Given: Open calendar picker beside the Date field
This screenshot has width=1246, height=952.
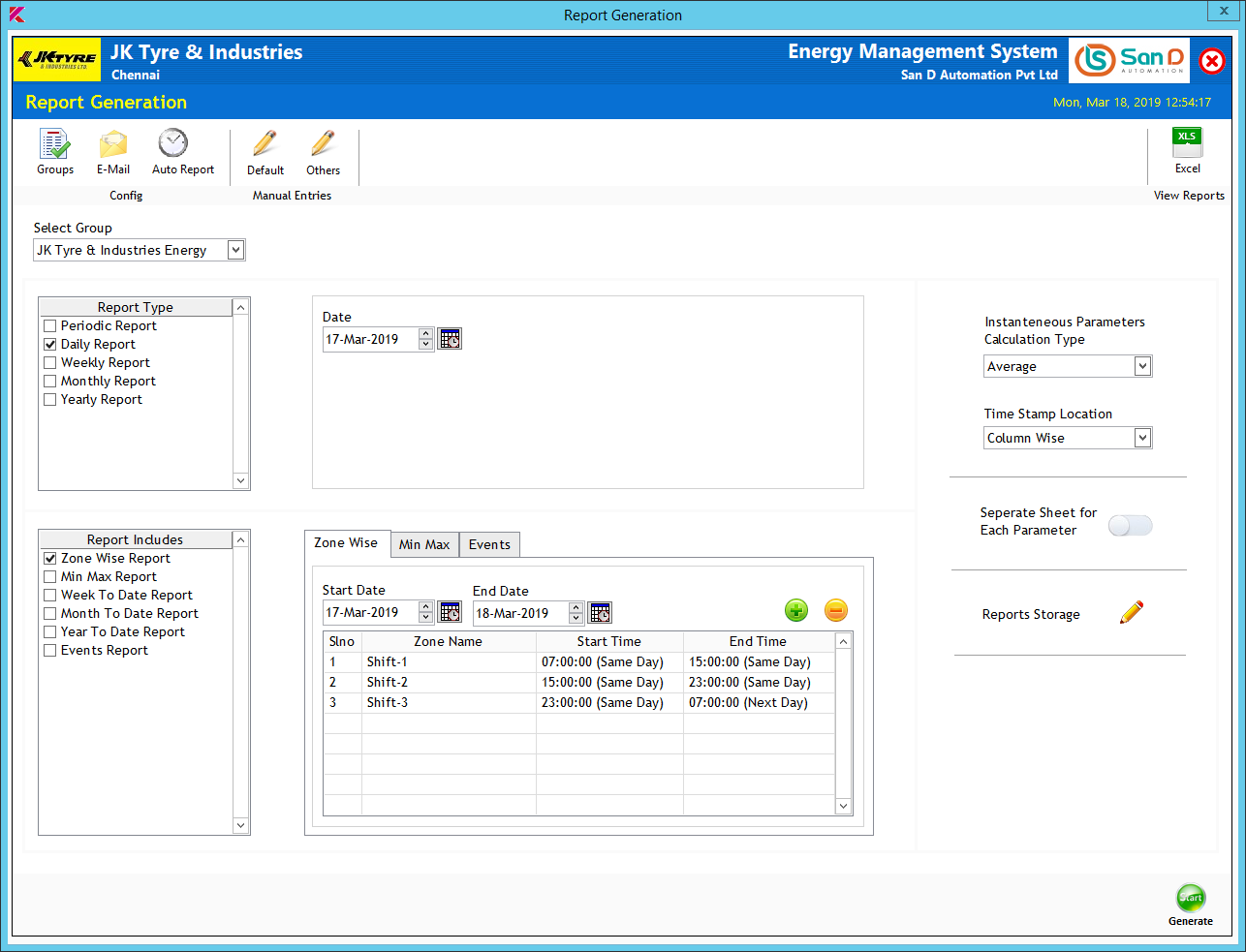Looking at the screenshot, I should point(450,339).
